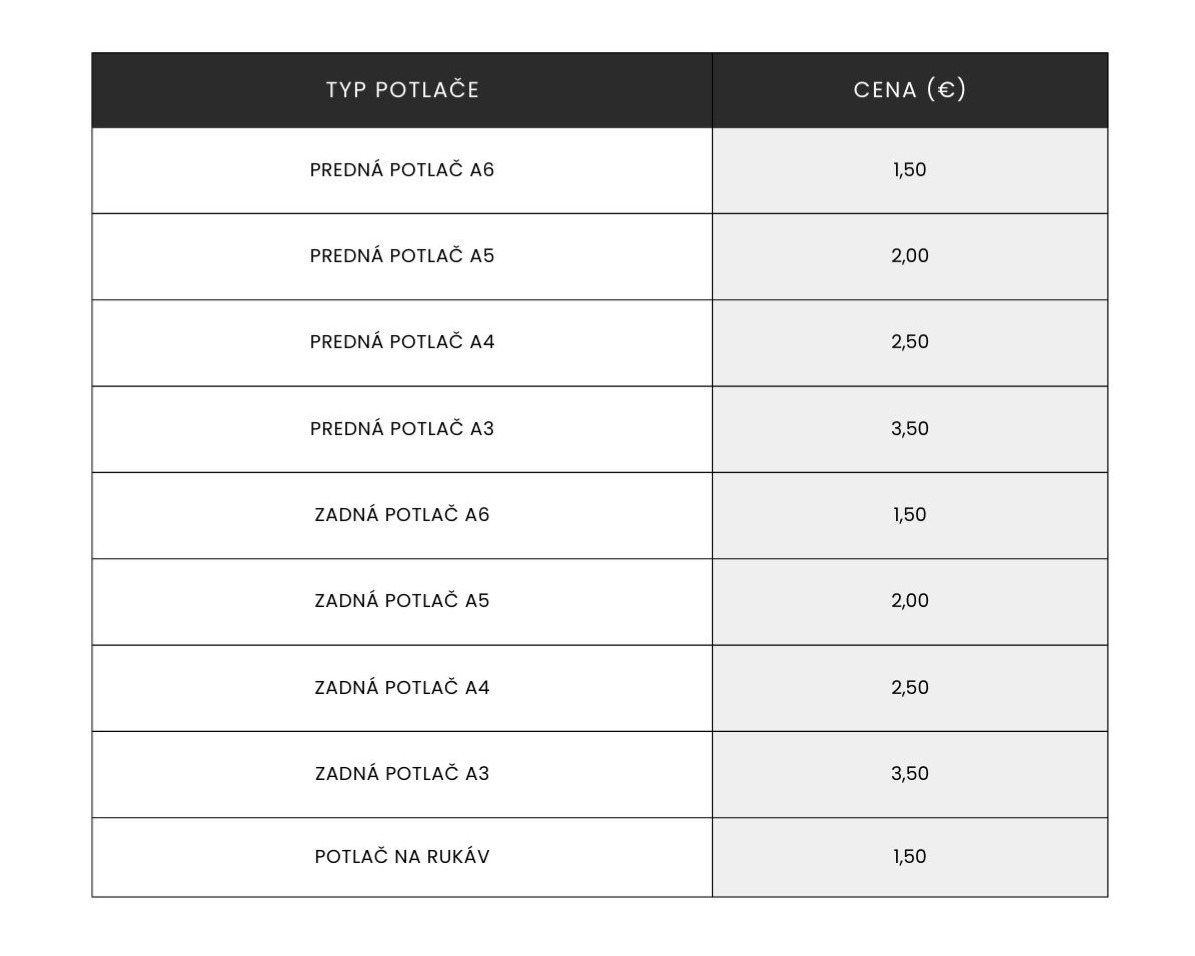The image size is (1195, 956).
Task: Click the 1,50 price for POTLAČ NA RUKÁV
Action: pos(909,857)
